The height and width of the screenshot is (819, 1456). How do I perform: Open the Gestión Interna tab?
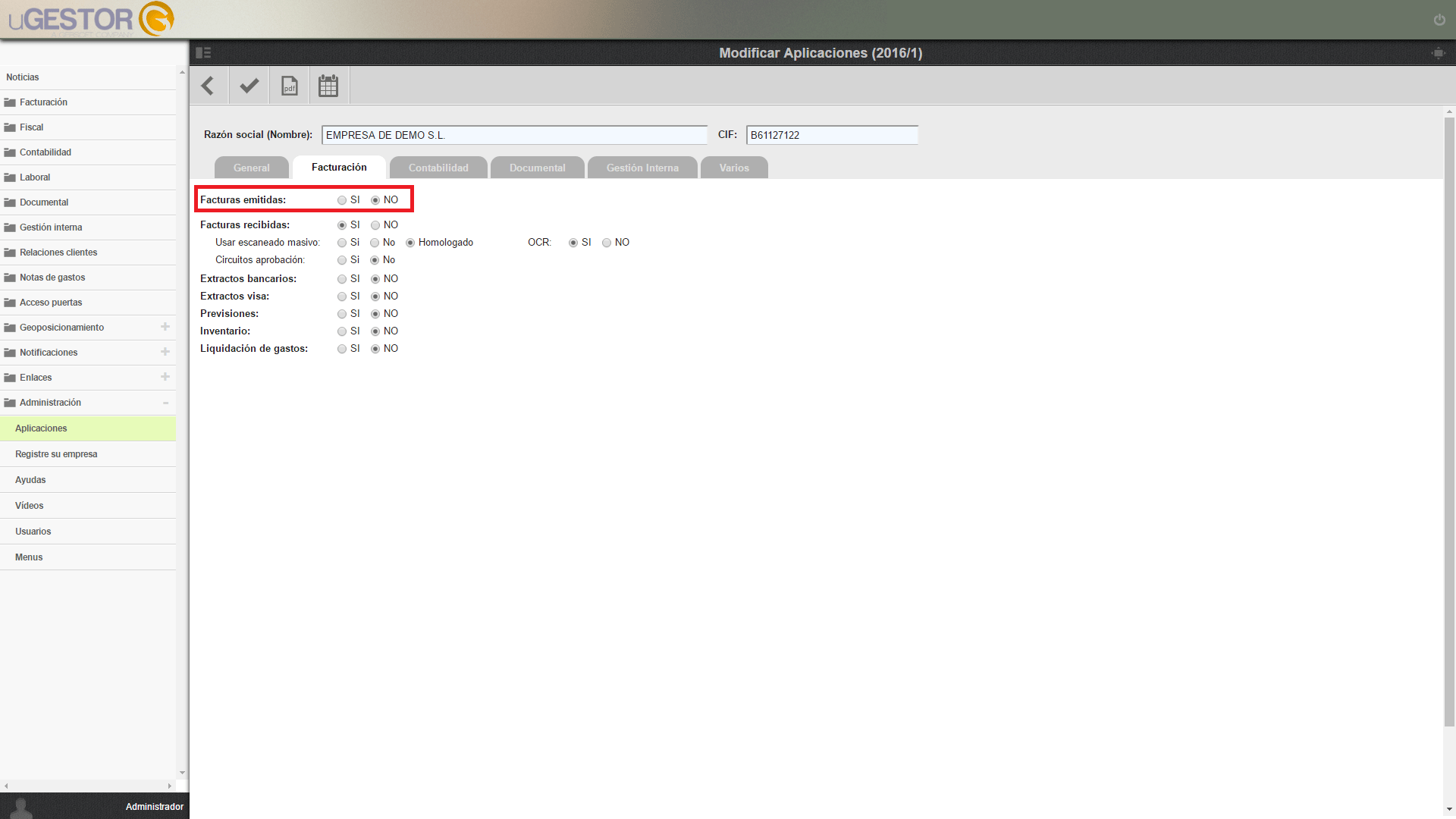coord(642,168)
